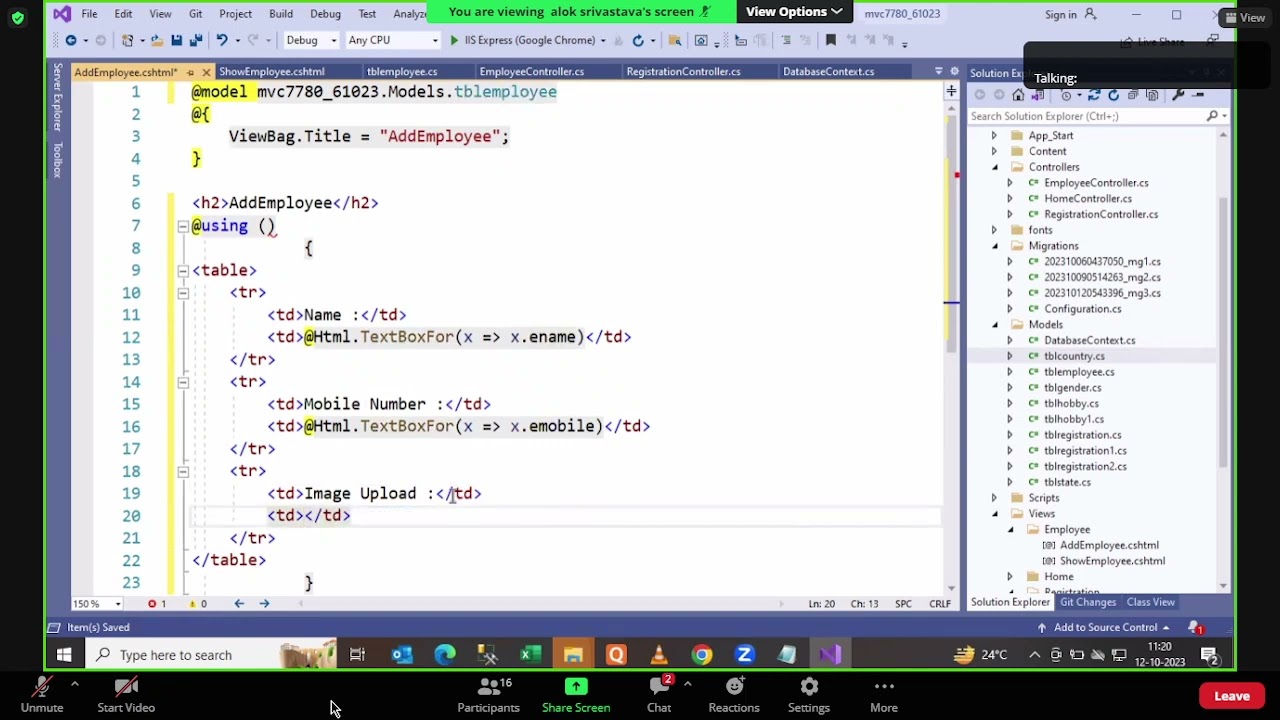
Task: Switch to Git Changes tab
Action: pyautogui.click(x=1088, y=602)
